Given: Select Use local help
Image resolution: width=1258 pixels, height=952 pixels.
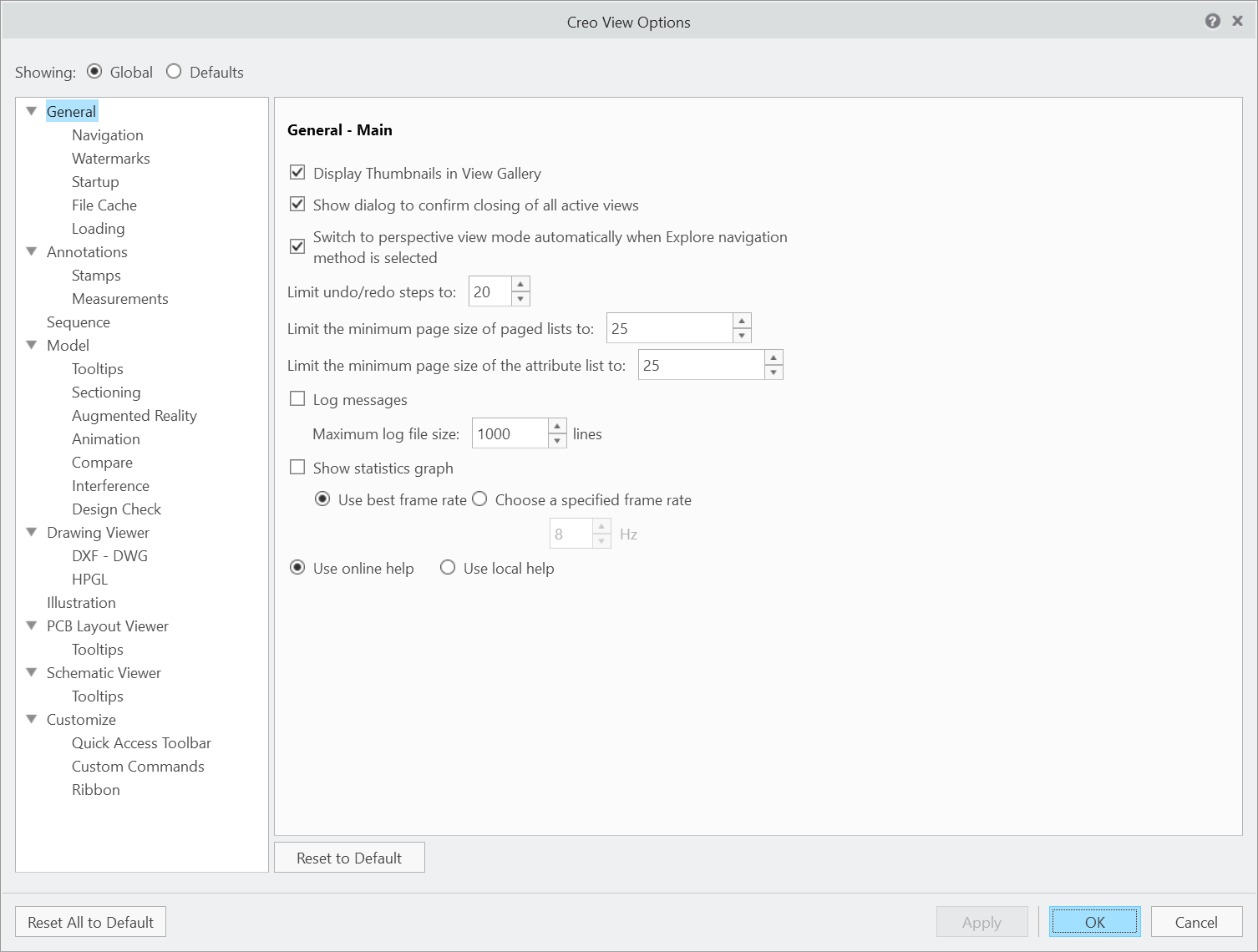Looking at the screenshot, I should tap(448, 567).
